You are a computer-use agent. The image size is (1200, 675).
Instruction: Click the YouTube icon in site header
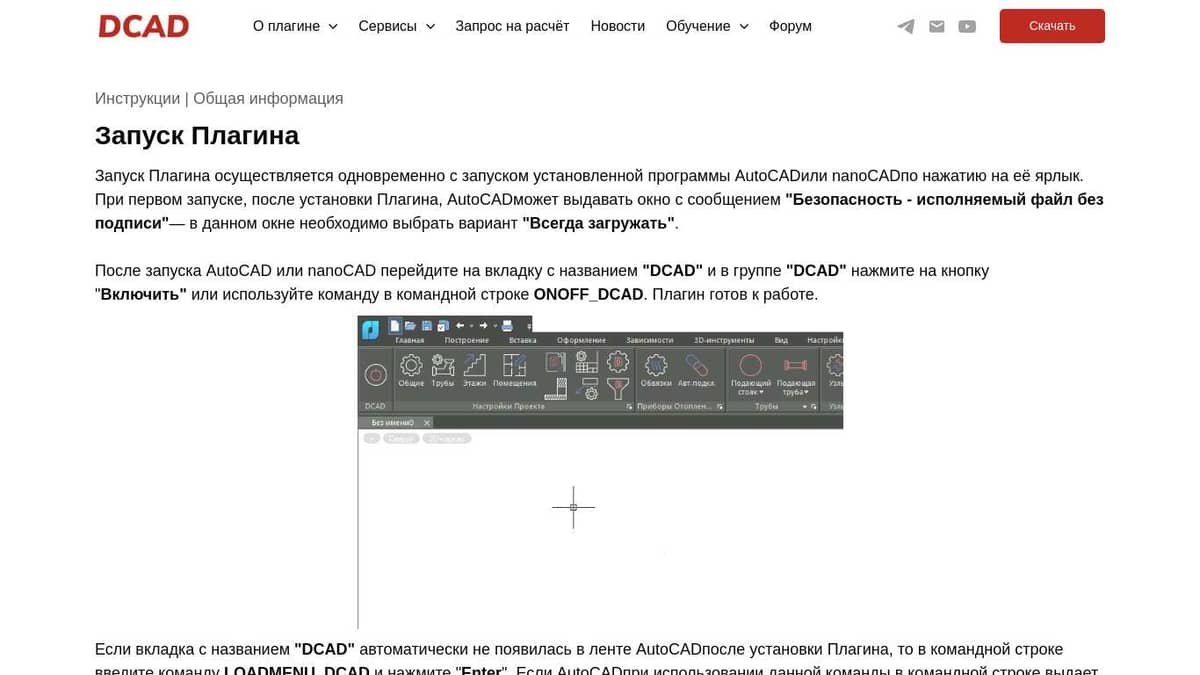[x=967, y=26]
